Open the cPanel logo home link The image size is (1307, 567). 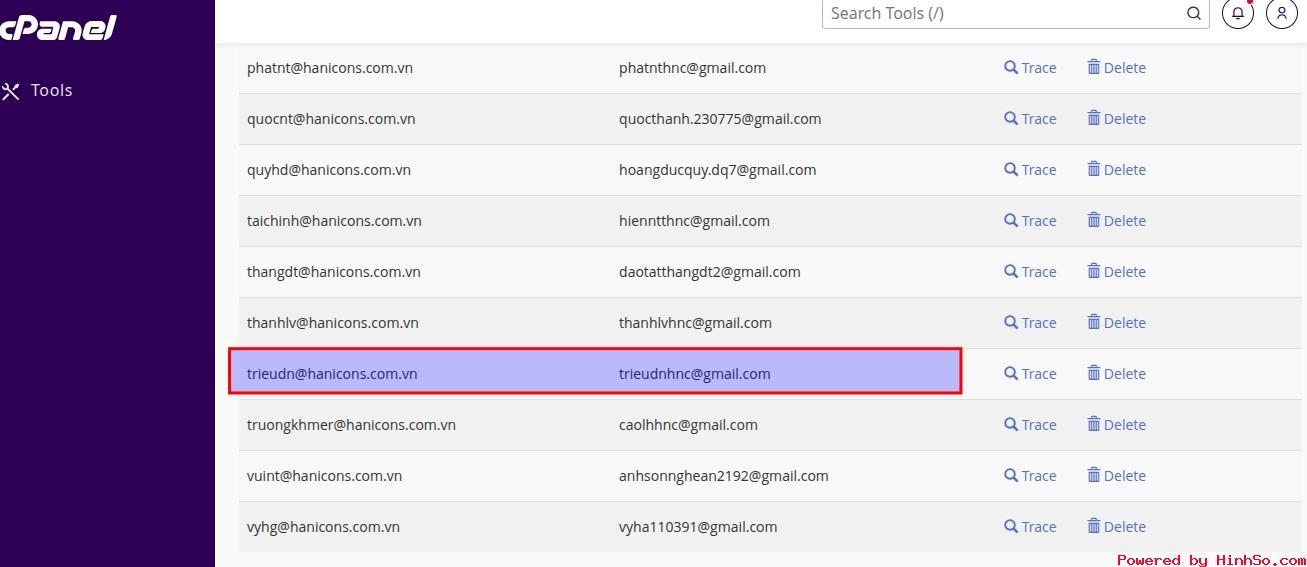pyautogui.click(x=58, y=27)
